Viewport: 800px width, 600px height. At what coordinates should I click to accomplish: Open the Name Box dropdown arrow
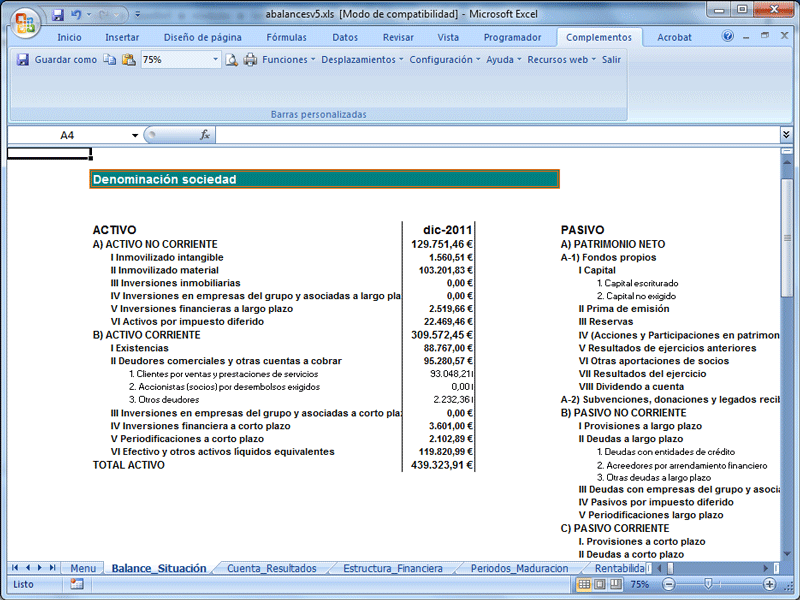135,135
